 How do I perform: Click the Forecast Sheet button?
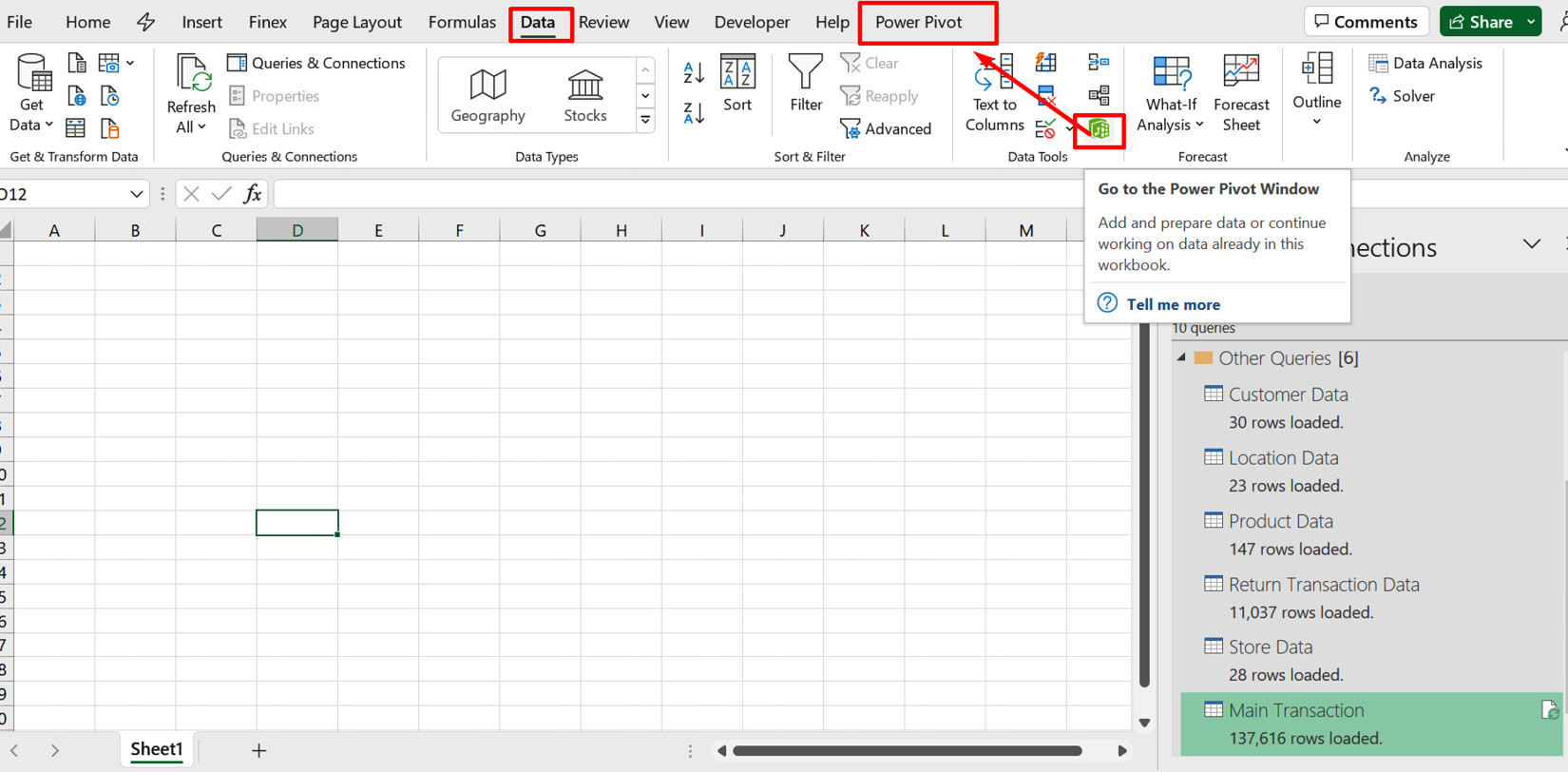(1241, 94)
